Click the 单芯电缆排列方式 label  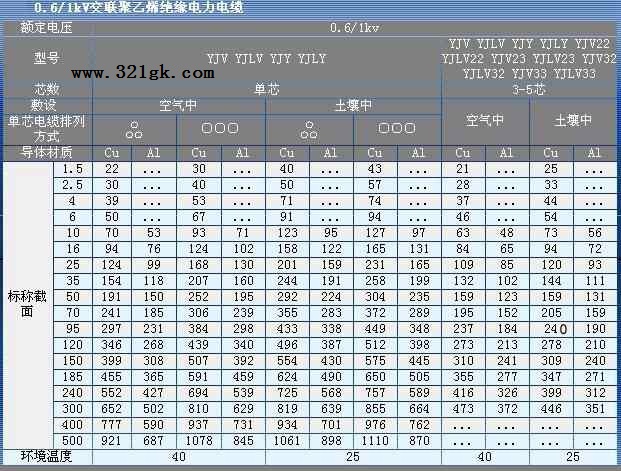click(x=46, y=129)
